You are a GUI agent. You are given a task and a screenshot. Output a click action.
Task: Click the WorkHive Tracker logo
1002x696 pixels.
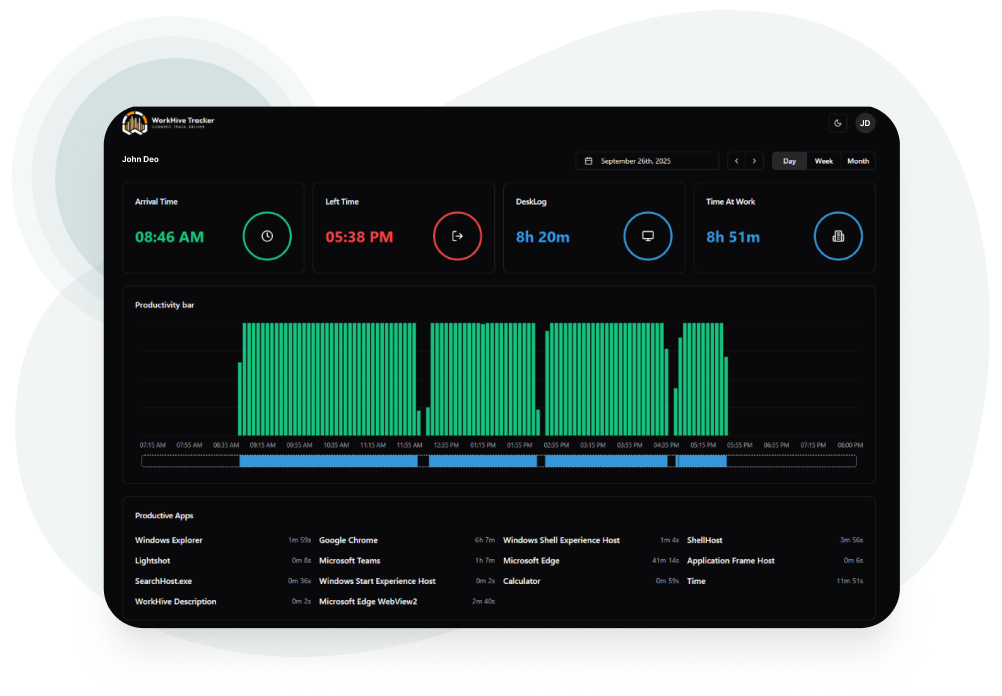[x=167, y=123]
